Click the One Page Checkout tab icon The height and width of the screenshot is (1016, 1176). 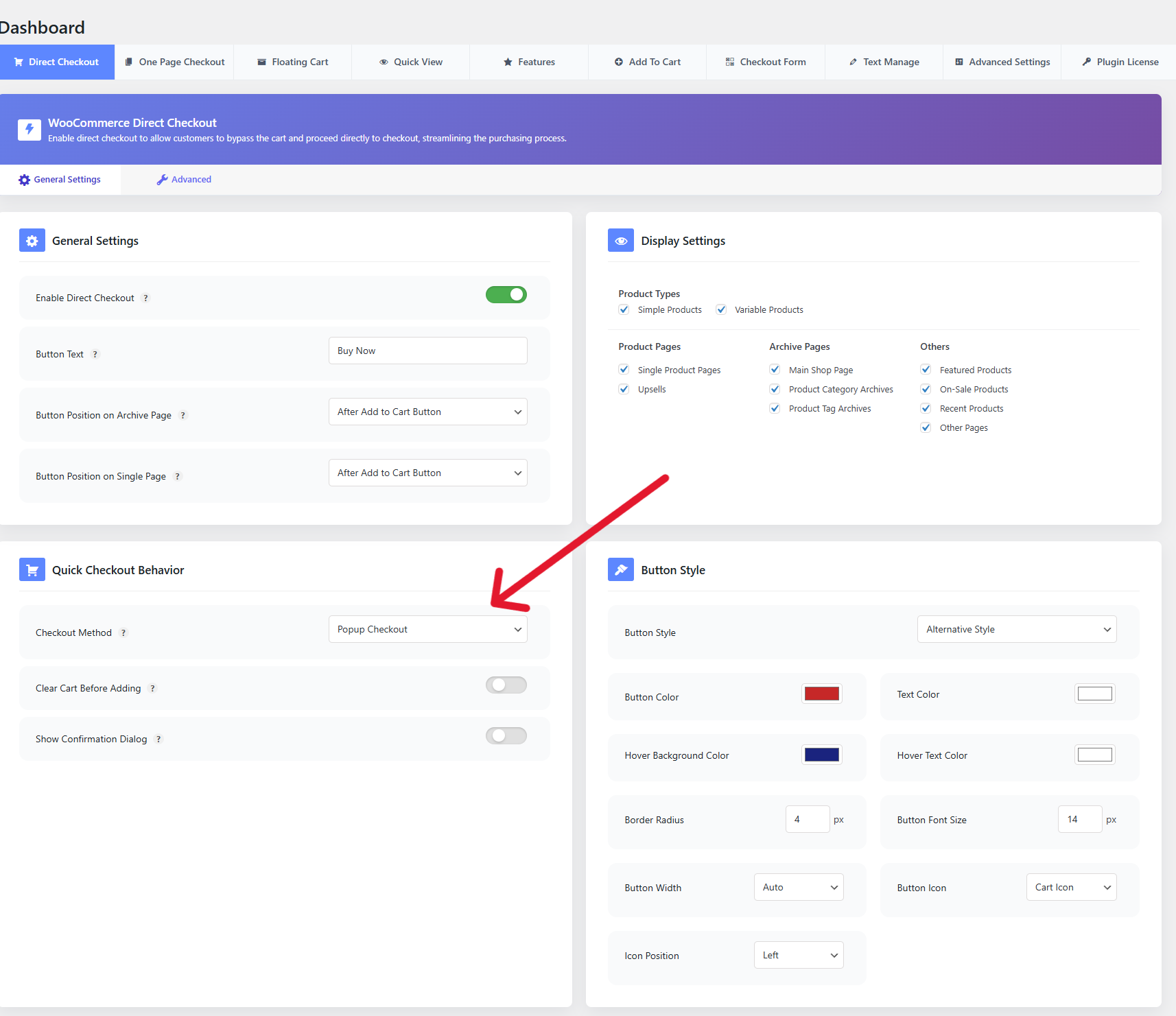128,62
